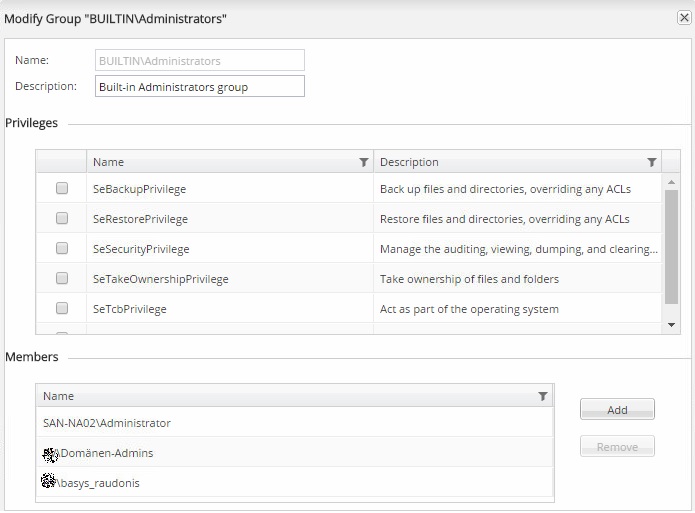Click the privileges list scrollbar thumb
Viewport: 695px width, 513px height.
point(672,245)
